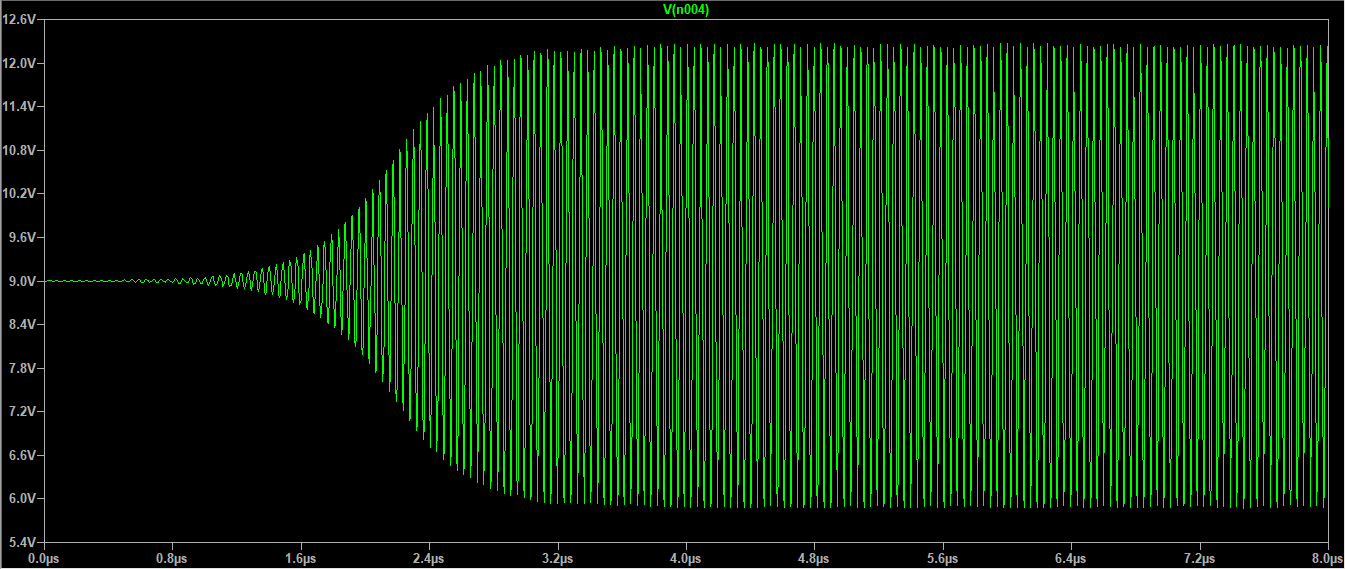The image size is (1345, 569).
Task: Click the 0.8µs time axis label
Action: [x=172, y=558]
